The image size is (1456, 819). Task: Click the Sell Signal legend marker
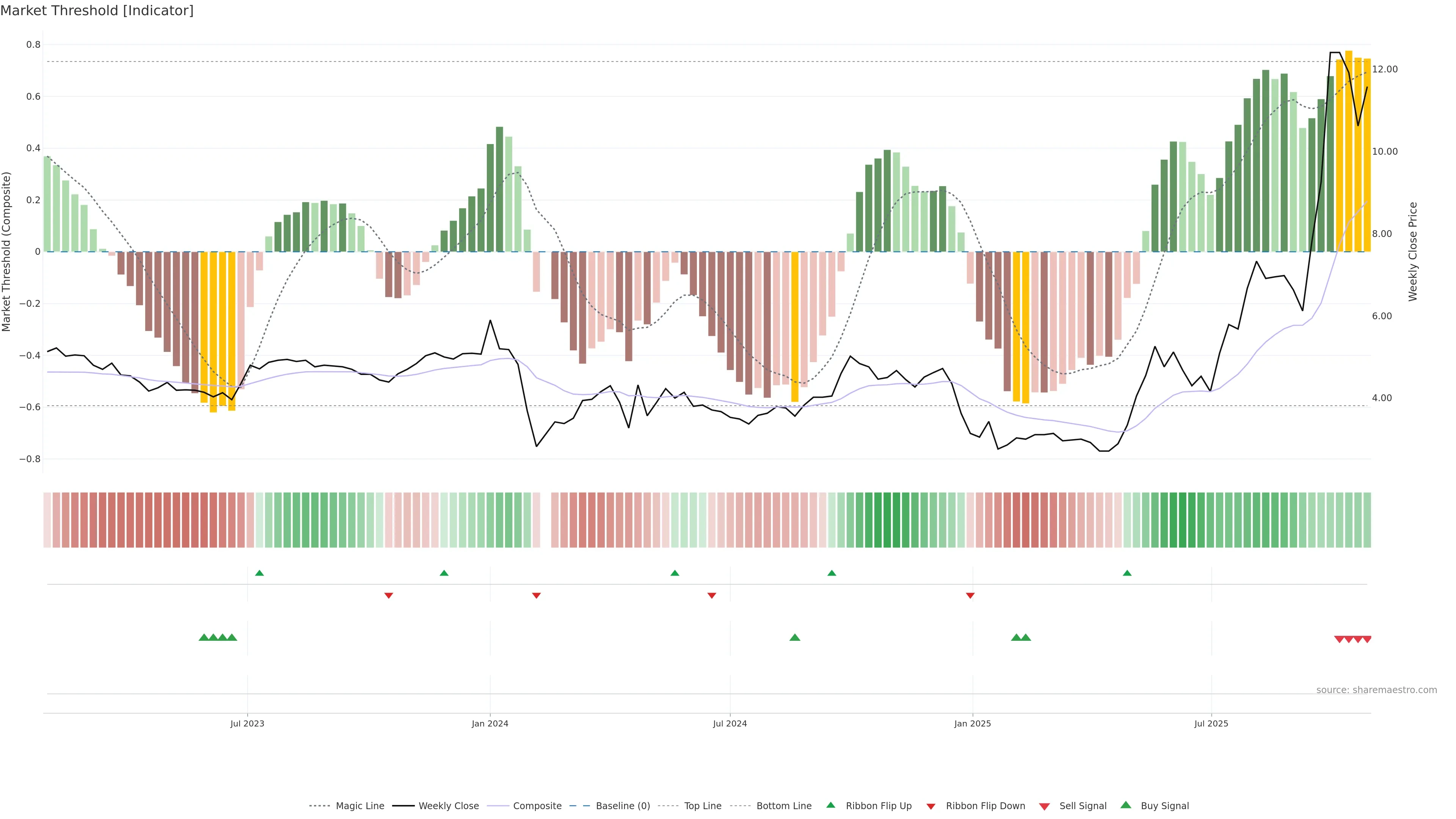(x=1044, y=806)
